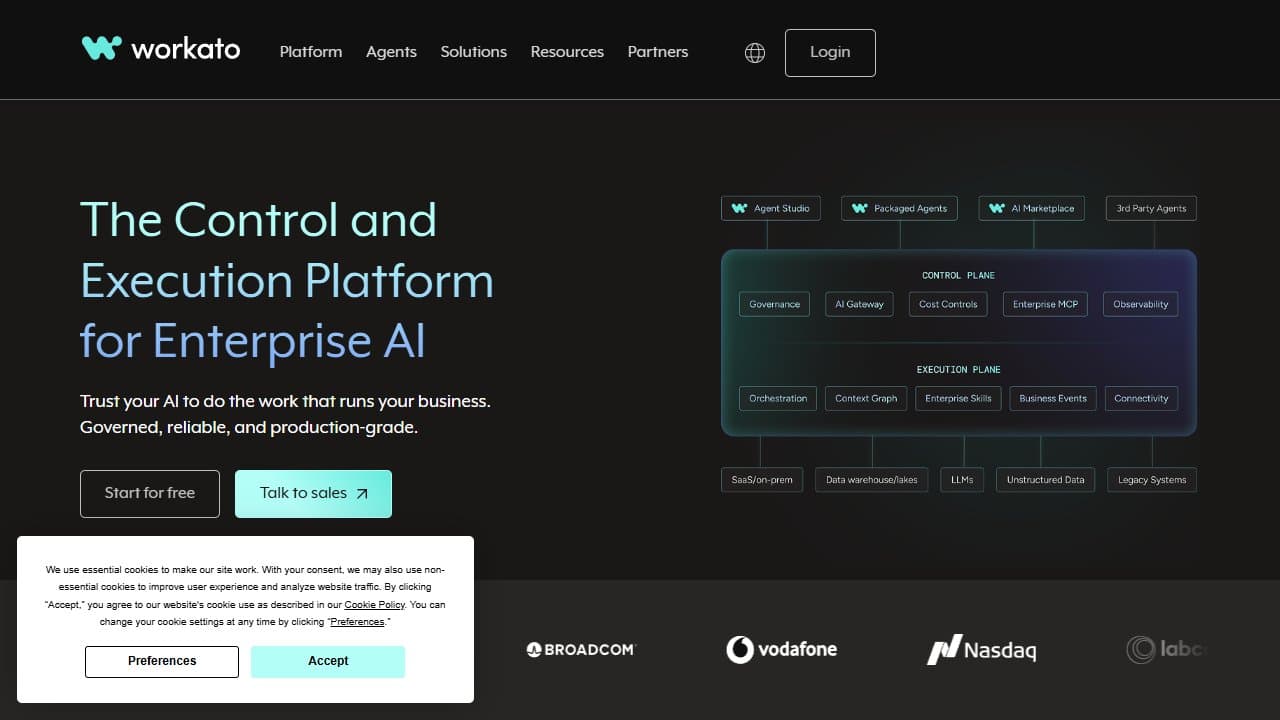Image resolution: width=1280 pixels, height=720 pixels.
Task: Select Observability in the diagram
Action: 1141,304
